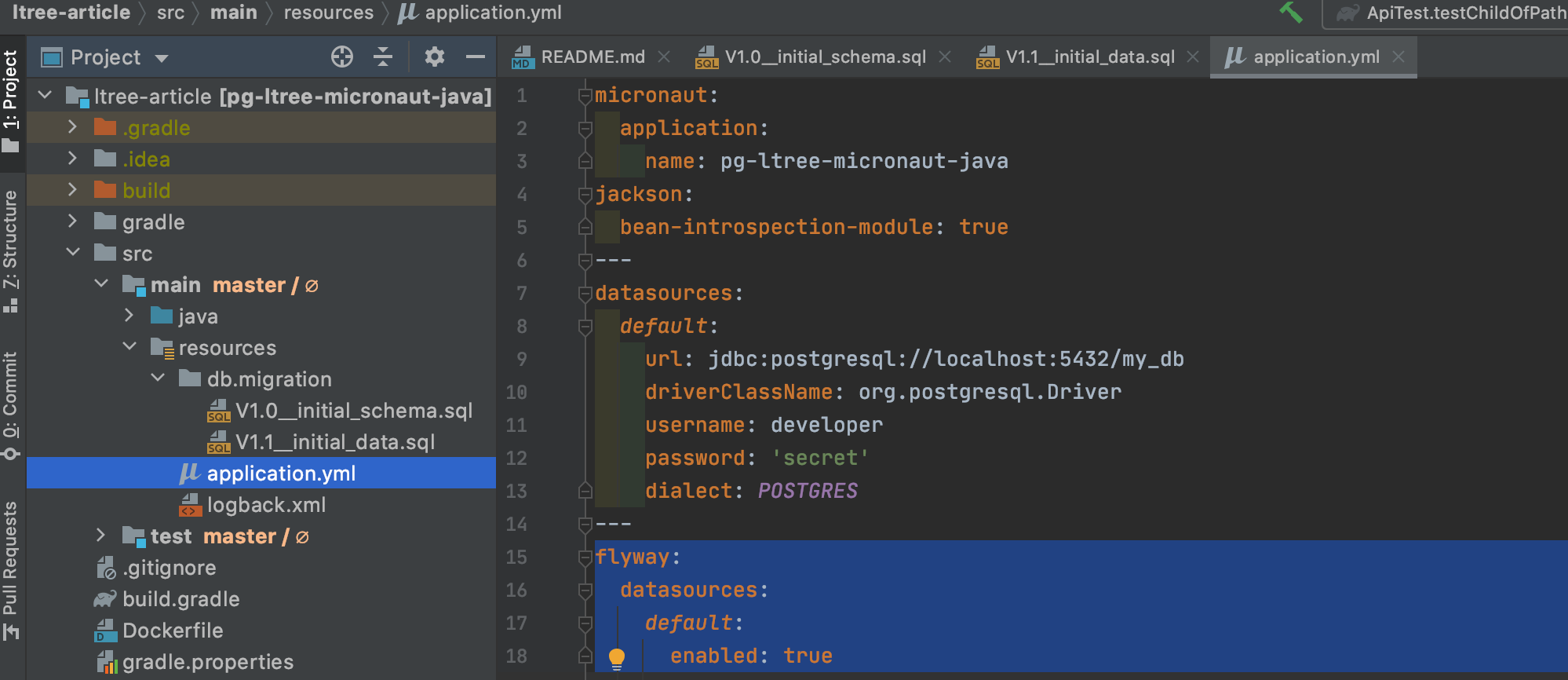The height and width of the screenshot is (680, 1568).
Task: Collapse the ltree-article root node
Action: point(45,95)
